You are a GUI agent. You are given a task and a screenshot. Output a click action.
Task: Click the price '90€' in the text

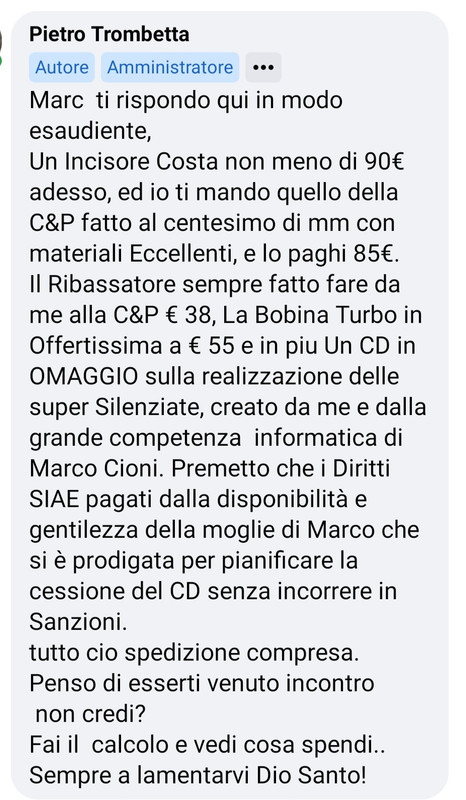click(384, 162)
